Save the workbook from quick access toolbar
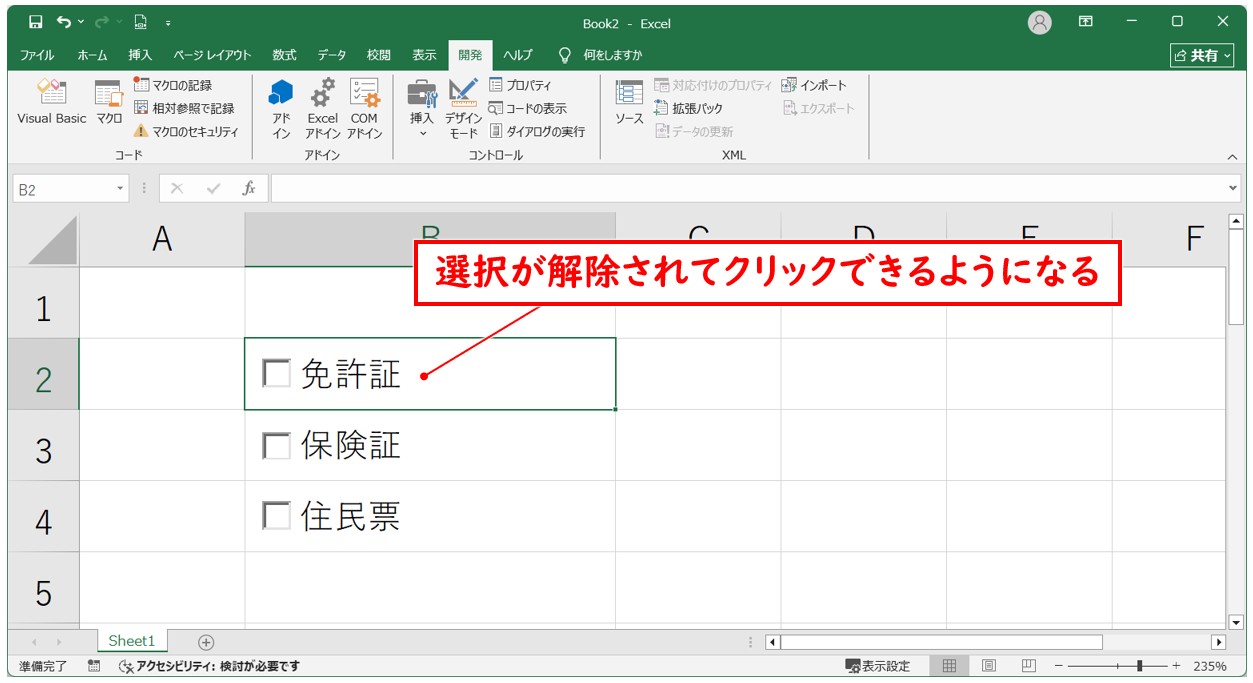Screen dimensions: 1253x683 35,22
